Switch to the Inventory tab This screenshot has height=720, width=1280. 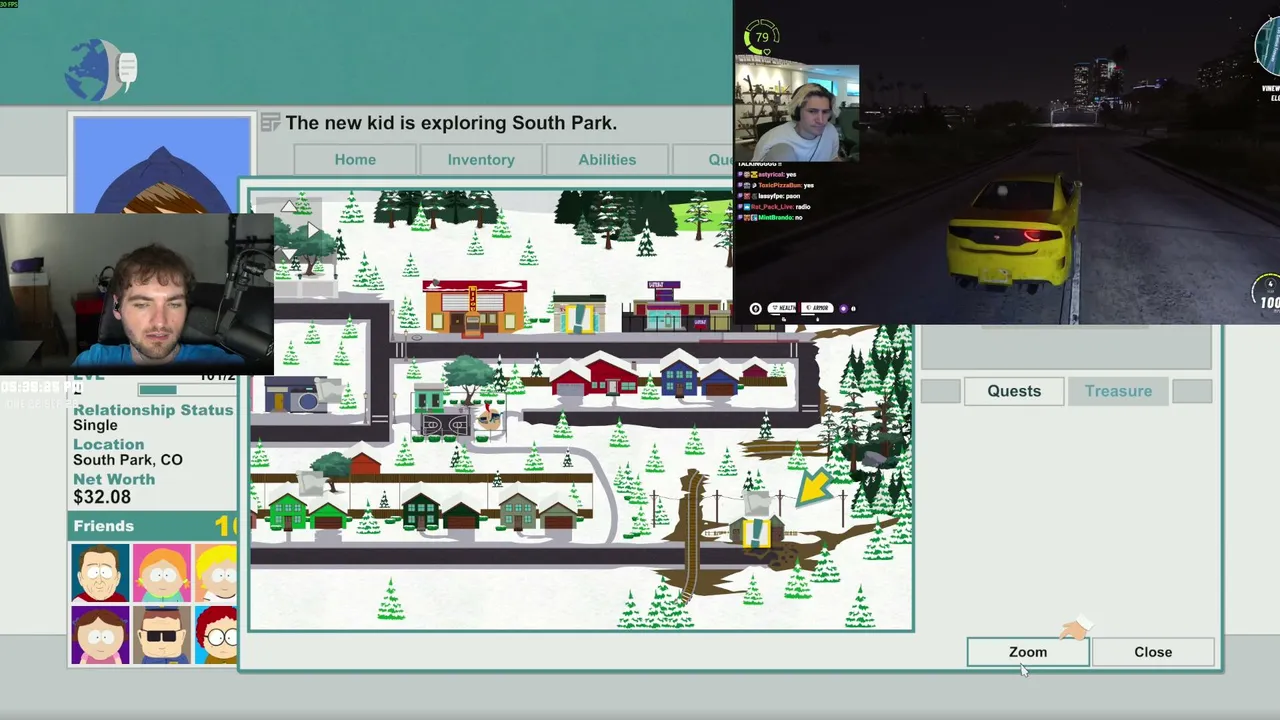coord(481,160)
